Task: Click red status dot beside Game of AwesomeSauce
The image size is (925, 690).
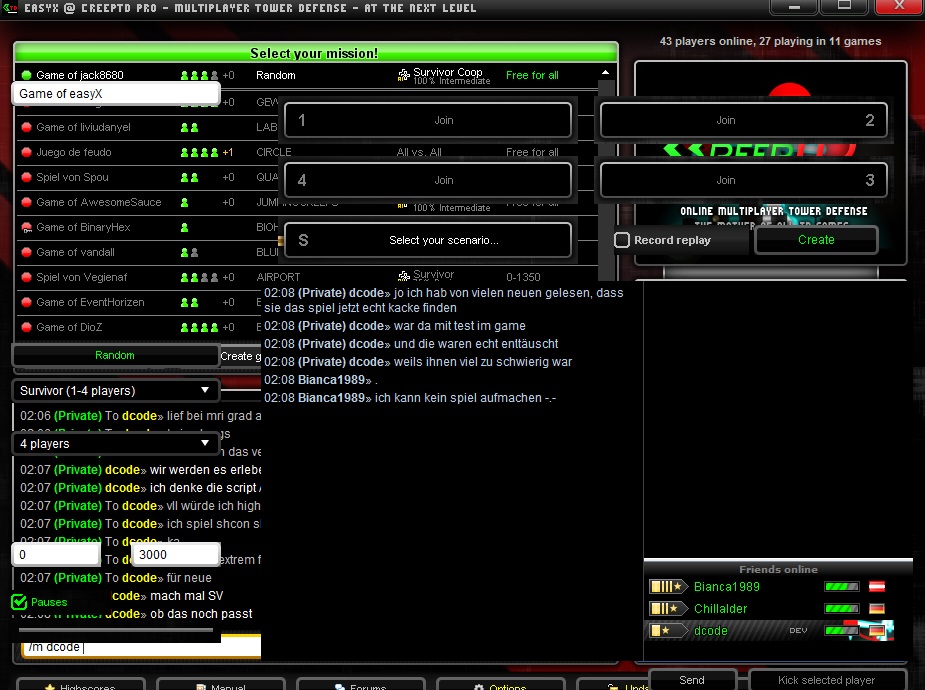Action: pyautogui.click(x=27, y=202)
